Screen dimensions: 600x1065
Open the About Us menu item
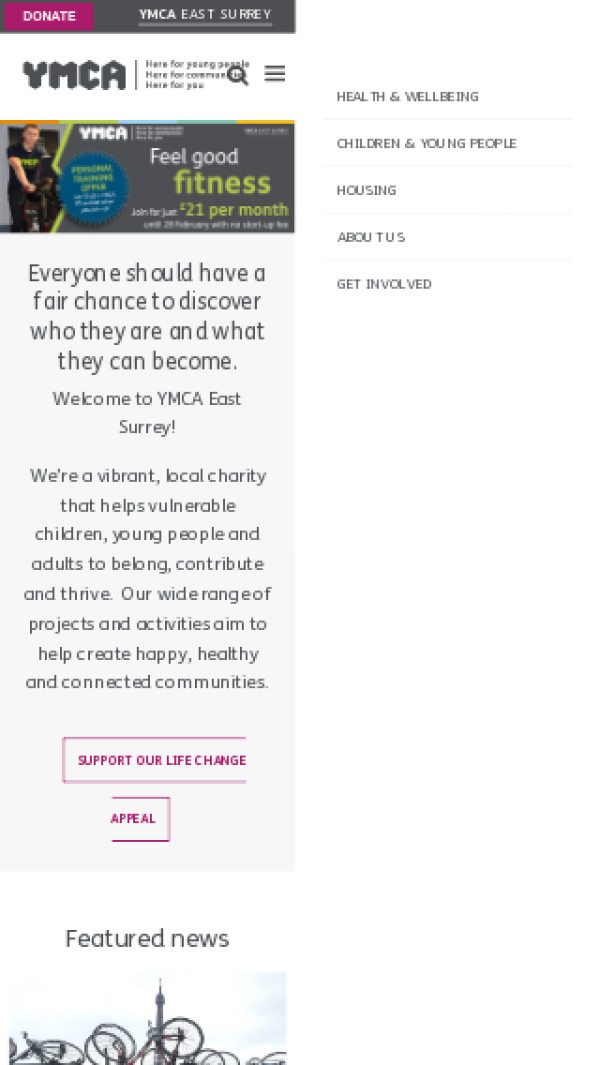pyautogui.click(x=370, y=238)
